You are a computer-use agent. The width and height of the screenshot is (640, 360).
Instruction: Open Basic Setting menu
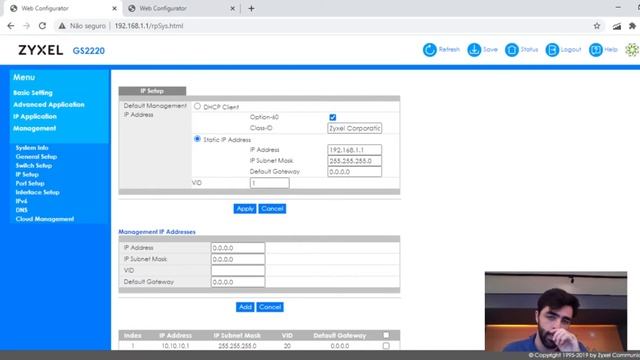pos(33,93)
